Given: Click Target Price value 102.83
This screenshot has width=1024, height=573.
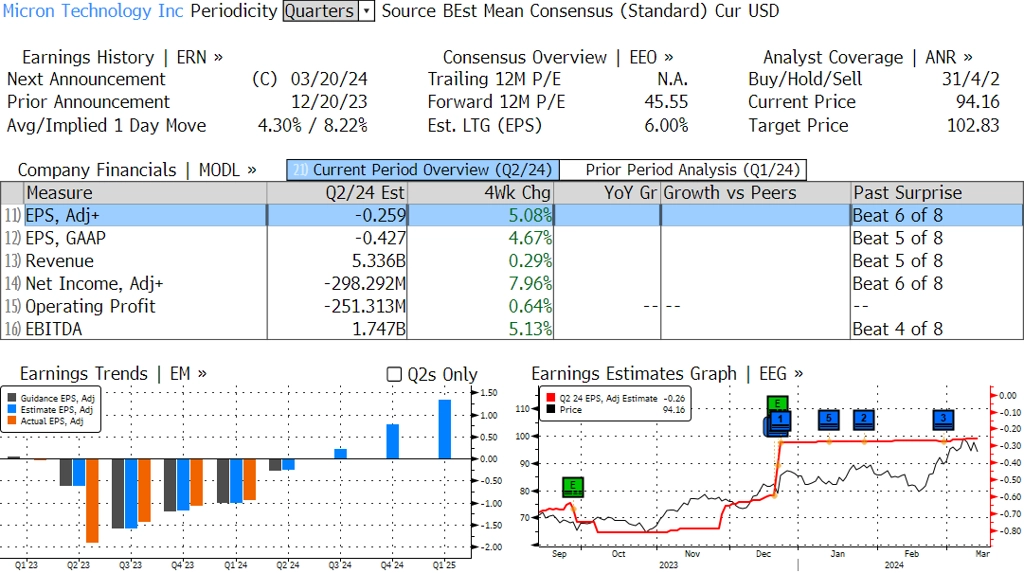Looking at the screenshot, I should coord(973,125).
